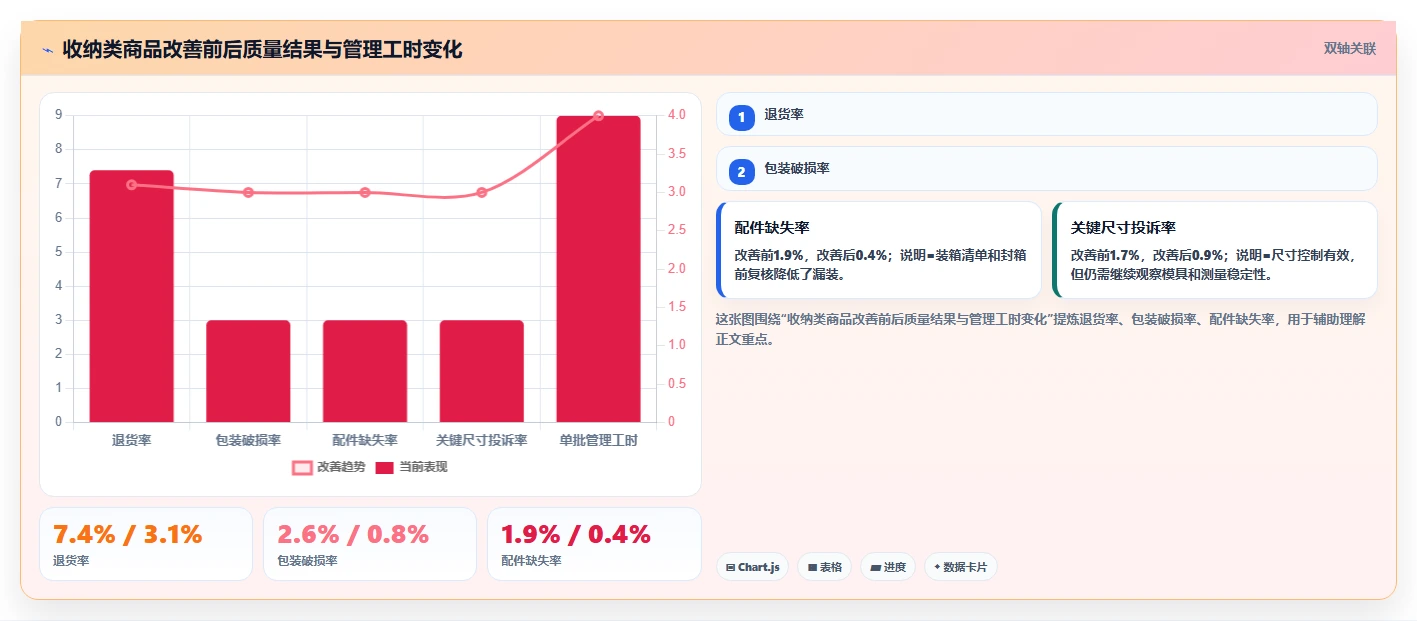Click the chart title 收纳类商品改善前后质量结果与管理工时变化
The width and height of the screenshot is (1417, 621).
pyautogui.click(x=262, y=49)
